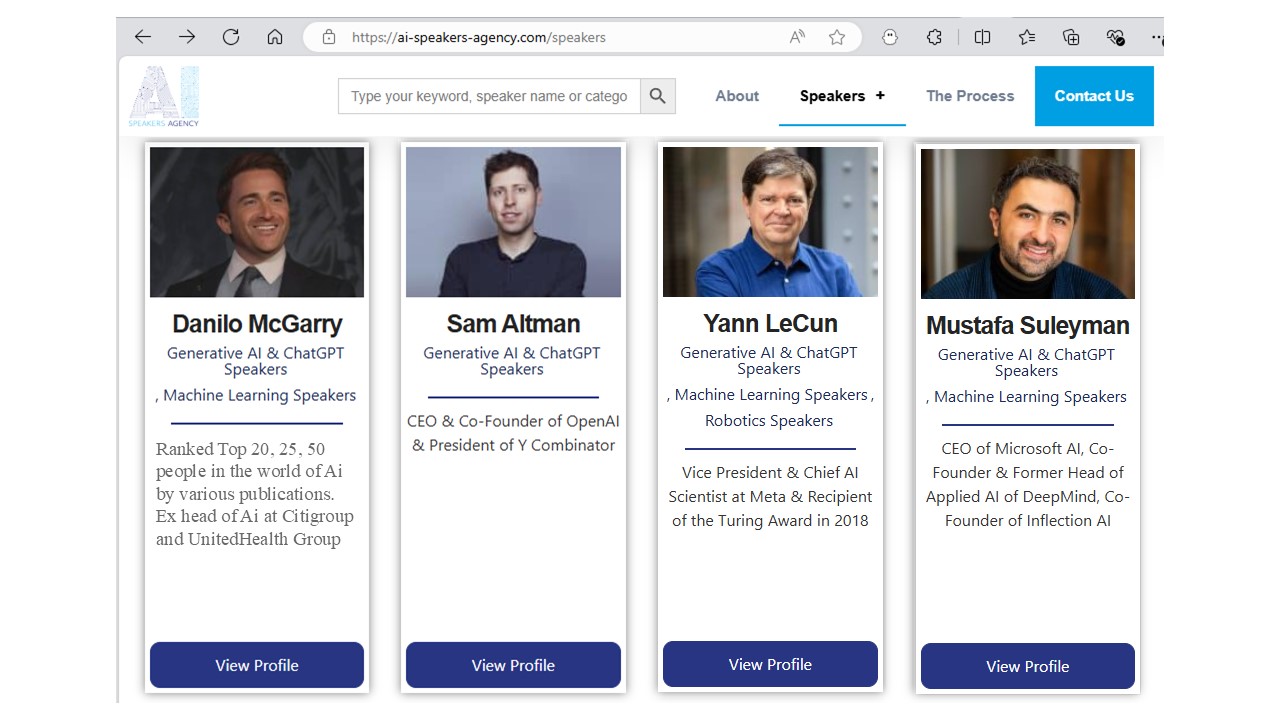The width and height of the screenshot is (1280, 720).
Task: Add page to favorites with the star icon
Action: pyautogui.click(x=837, y=37)
